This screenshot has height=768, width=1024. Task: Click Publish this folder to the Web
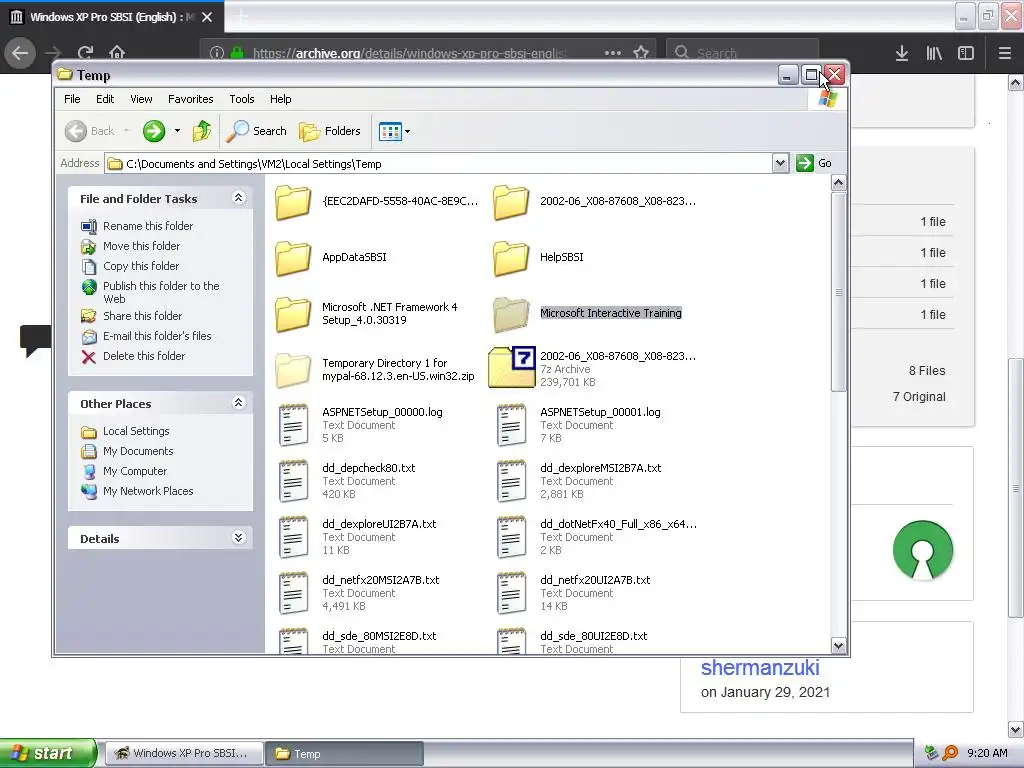click(161, 292)
